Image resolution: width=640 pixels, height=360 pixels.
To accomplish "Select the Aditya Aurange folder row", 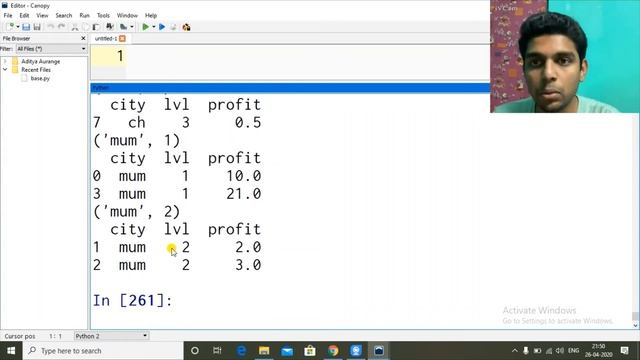I will click(x=40, y=61).
